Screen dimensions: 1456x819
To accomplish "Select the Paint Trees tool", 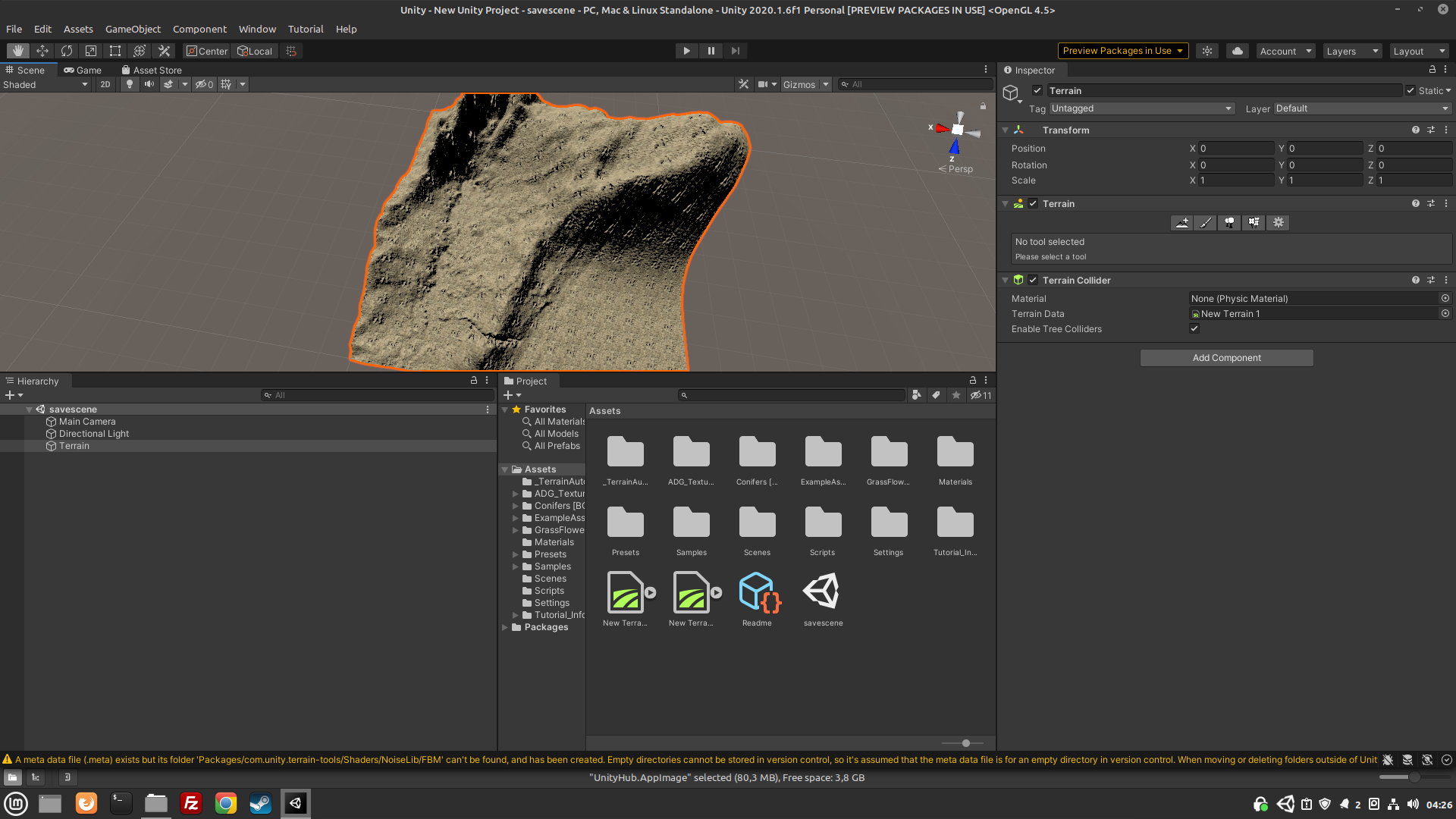I will 1229,222.
